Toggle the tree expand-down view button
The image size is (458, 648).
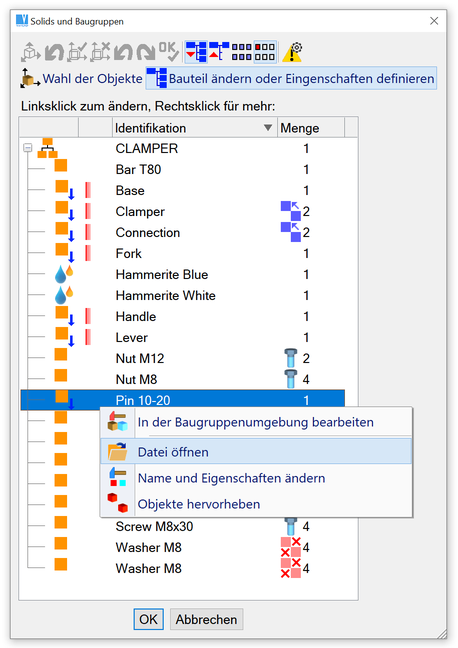pos(196,52)
